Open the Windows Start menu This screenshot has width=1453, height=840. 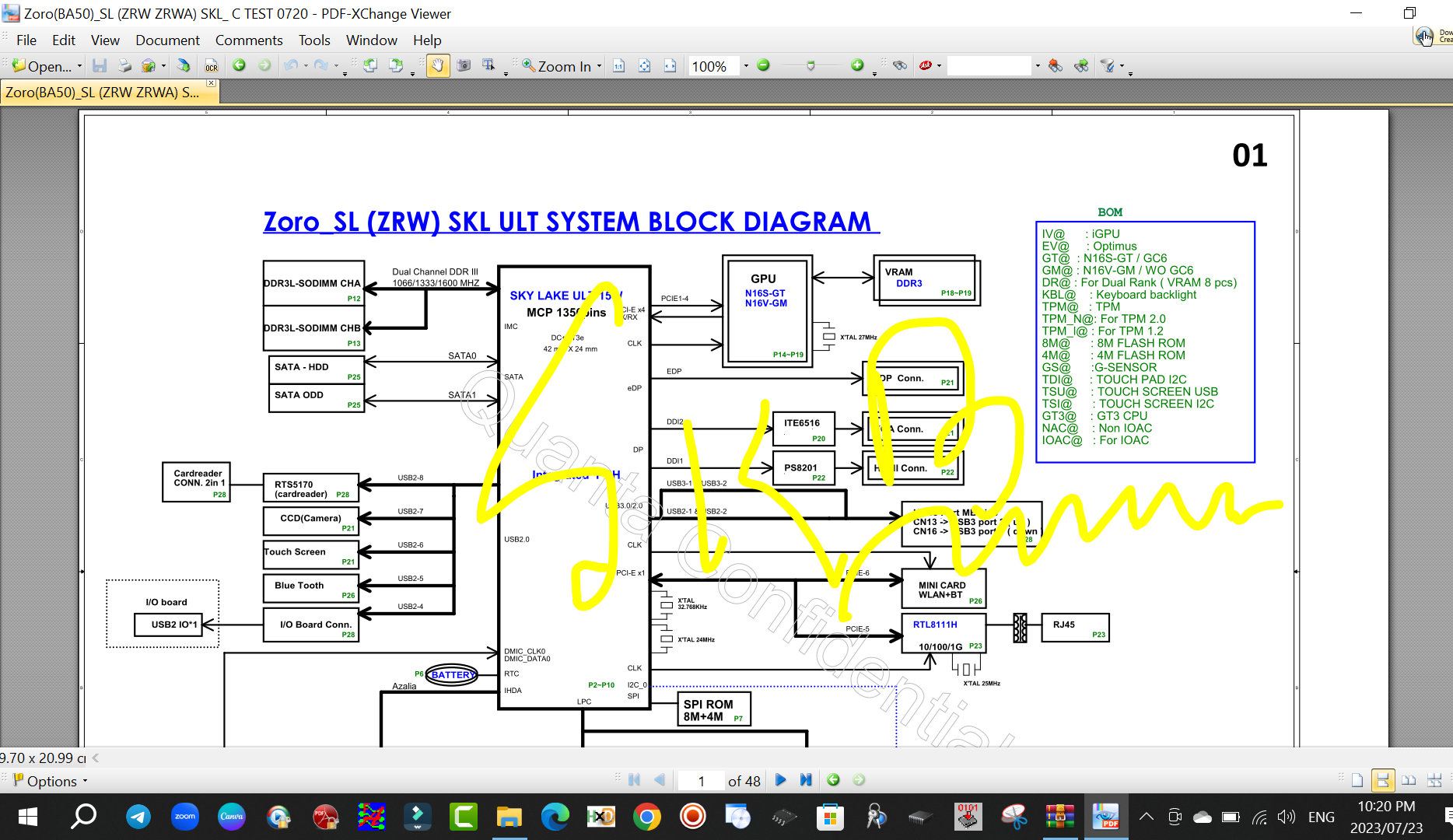[x=28, y=817]
